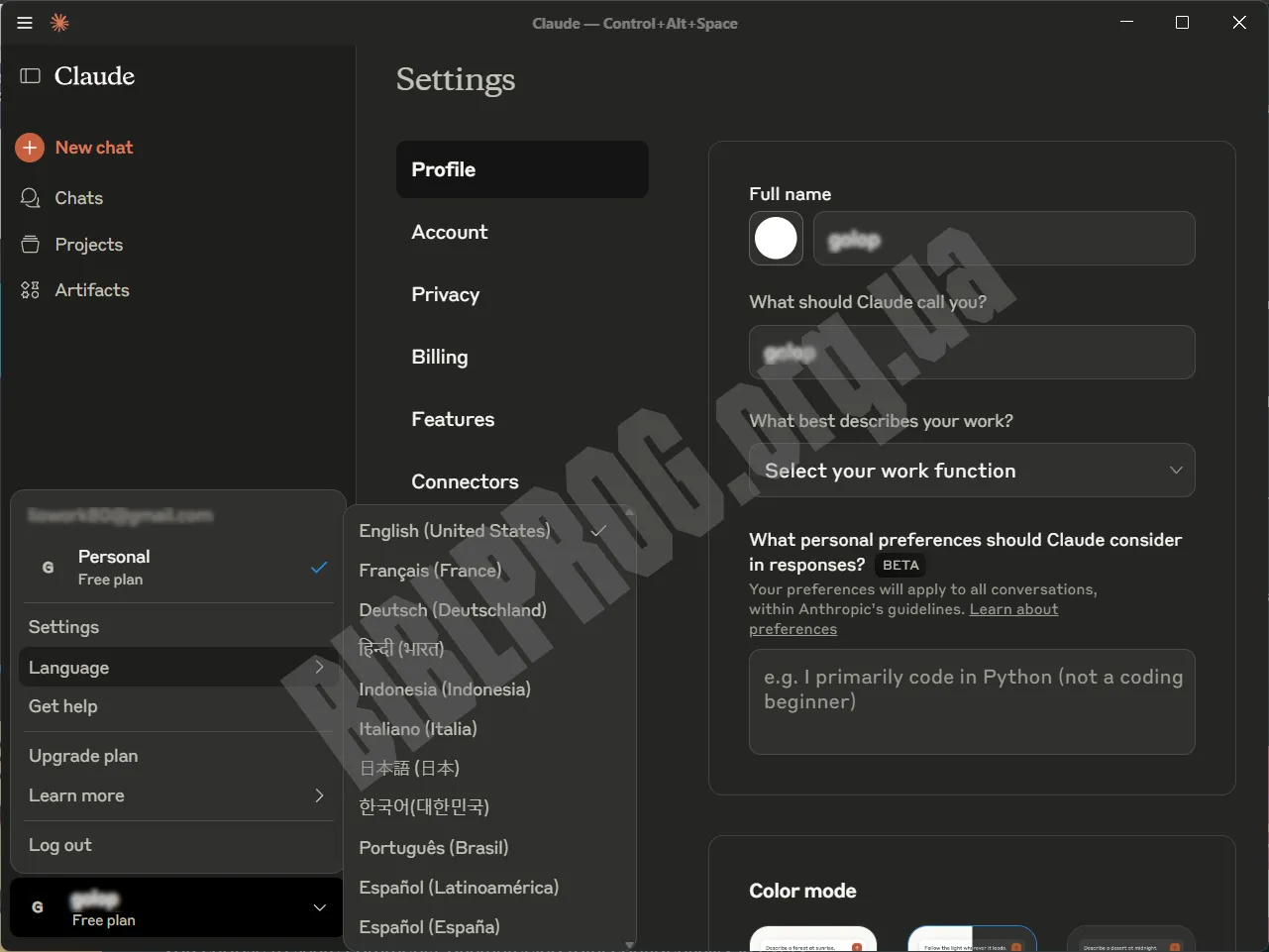This screenshot has width=1269, height=952.
Task: Expand the Select your work function dropdown
Action: pos(972,471)
